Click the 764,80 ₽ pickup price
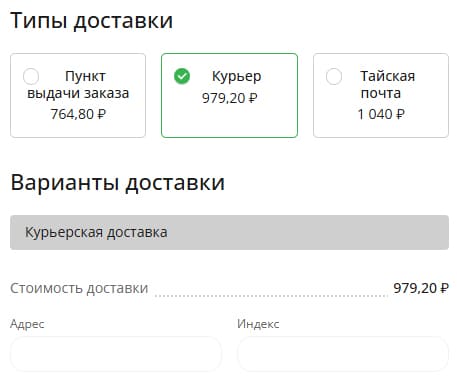The height and width of the screenshot is (382, 457). click(78, 114)
